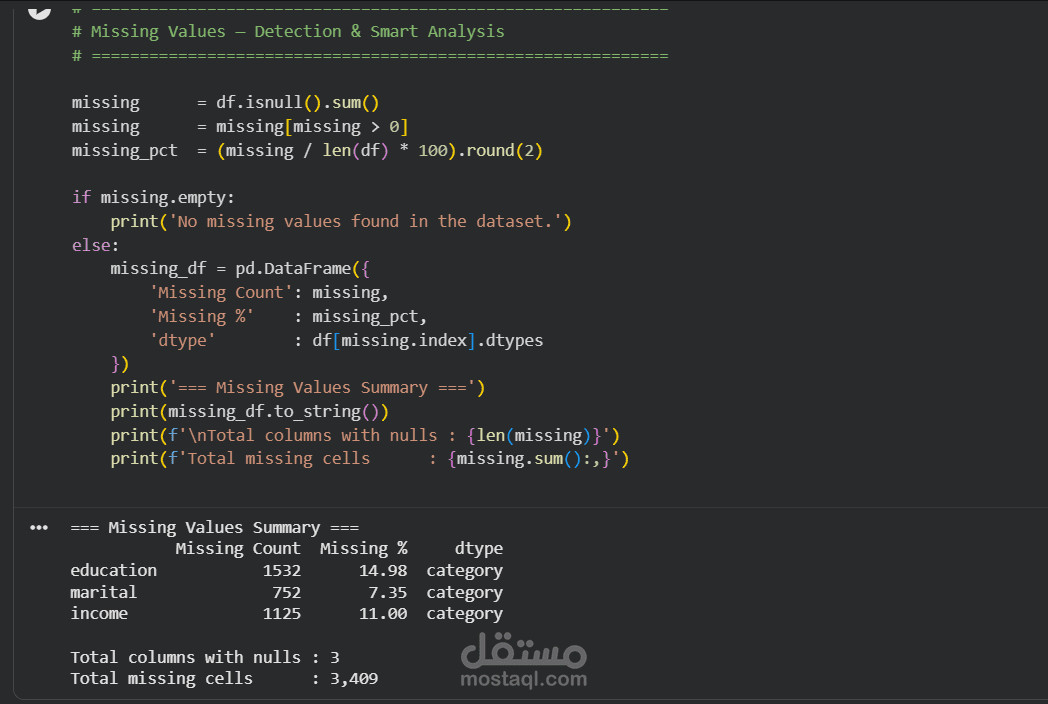Viewport: 1048px width, 704px height.
Task: Click the mostaql Arabic logo watermark
Action: [523, 651]
